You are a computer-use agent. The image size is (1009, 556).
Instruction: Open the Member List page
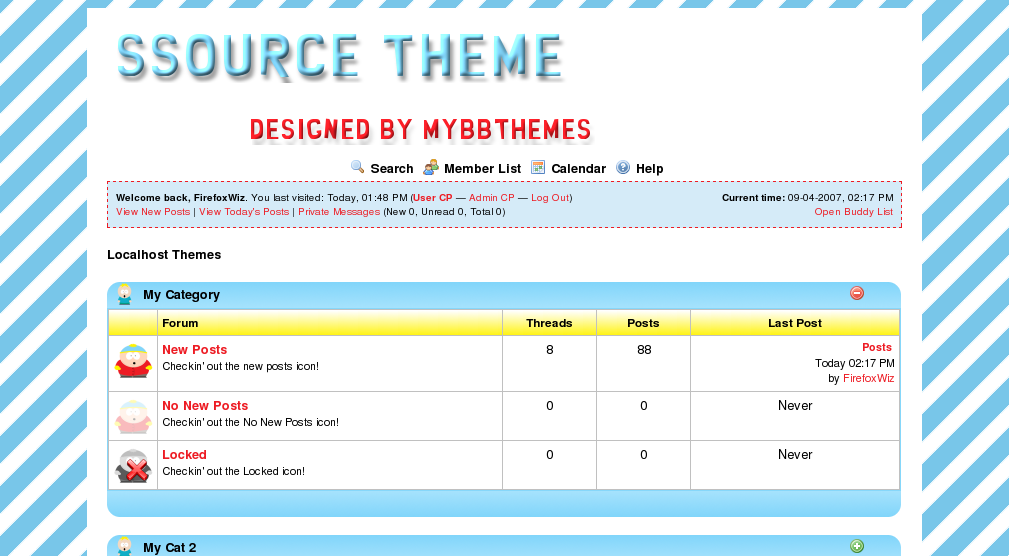coord(482,169)
